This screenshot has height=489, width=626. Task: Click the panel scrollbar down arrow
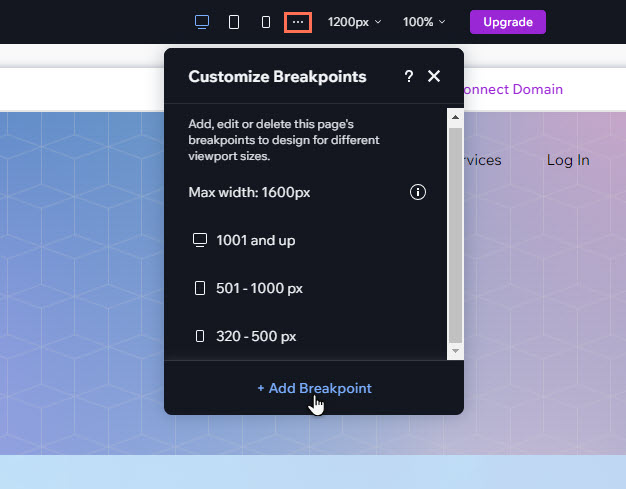tap(455, 352)
